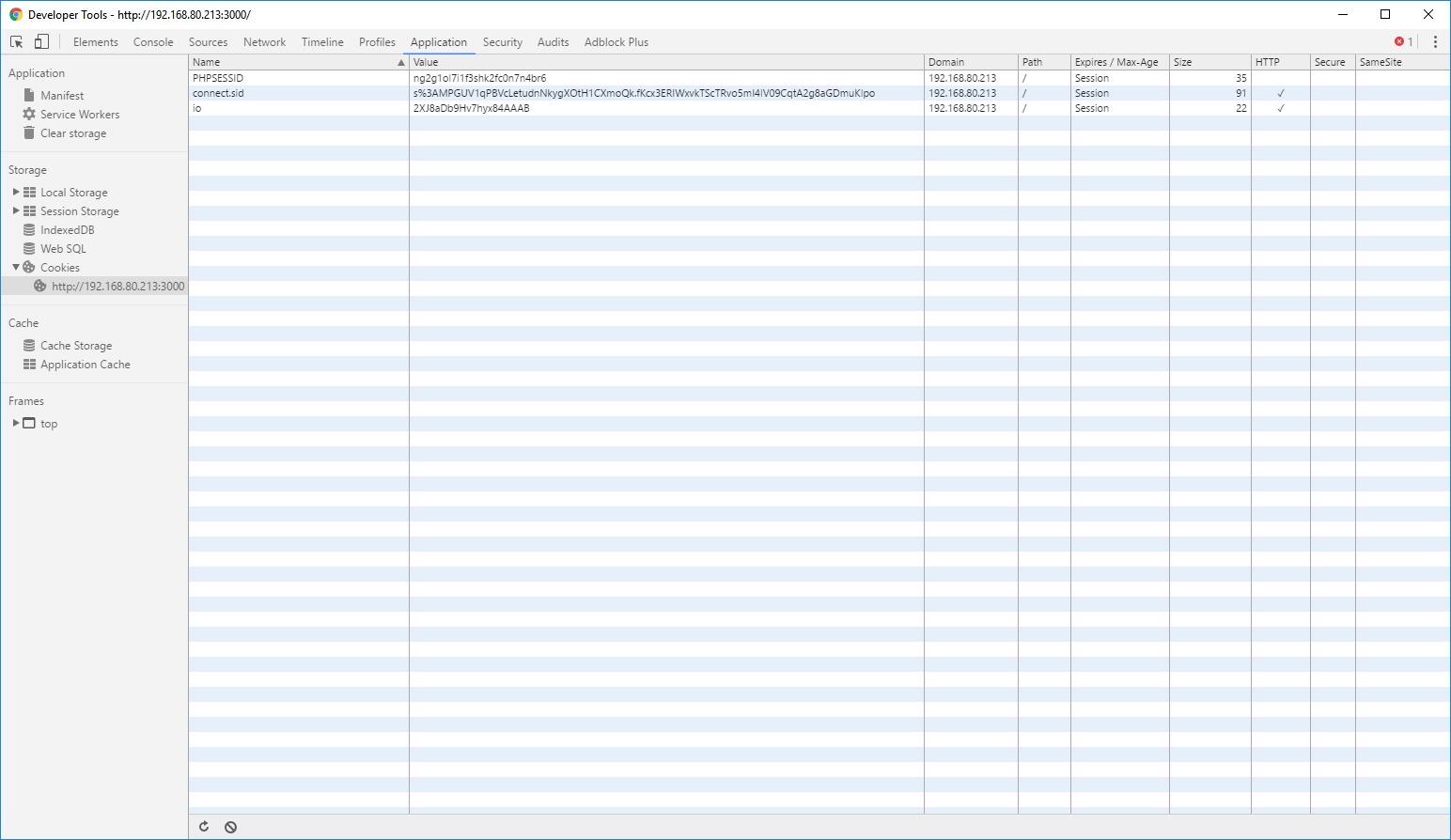Click the Manifest document icon
This screenshot has width=1451, height=840.
point(29,95)
